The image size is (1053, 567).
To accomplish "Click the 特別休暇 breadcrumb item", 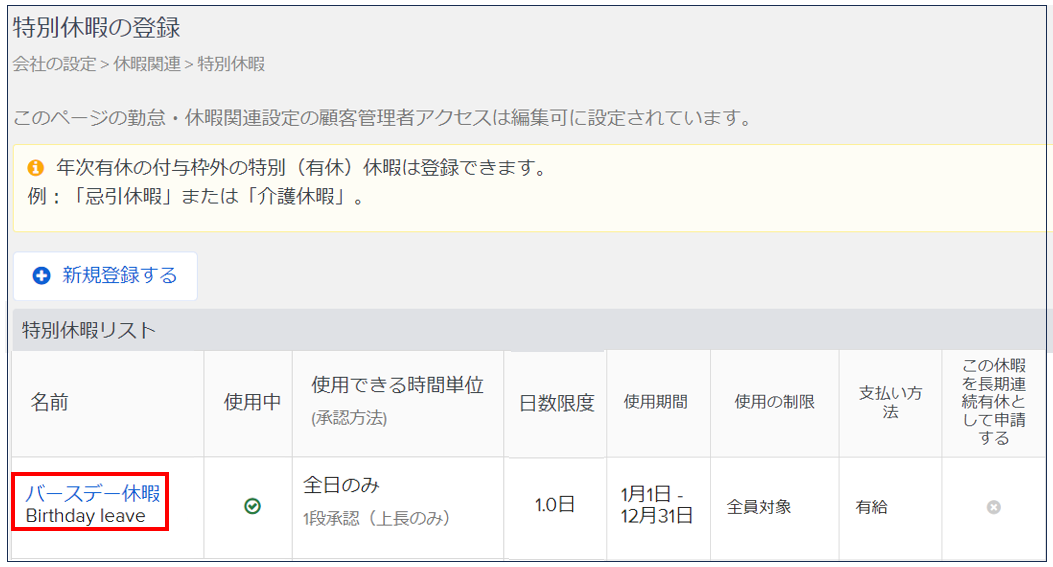I will click(x=231, y=64).
